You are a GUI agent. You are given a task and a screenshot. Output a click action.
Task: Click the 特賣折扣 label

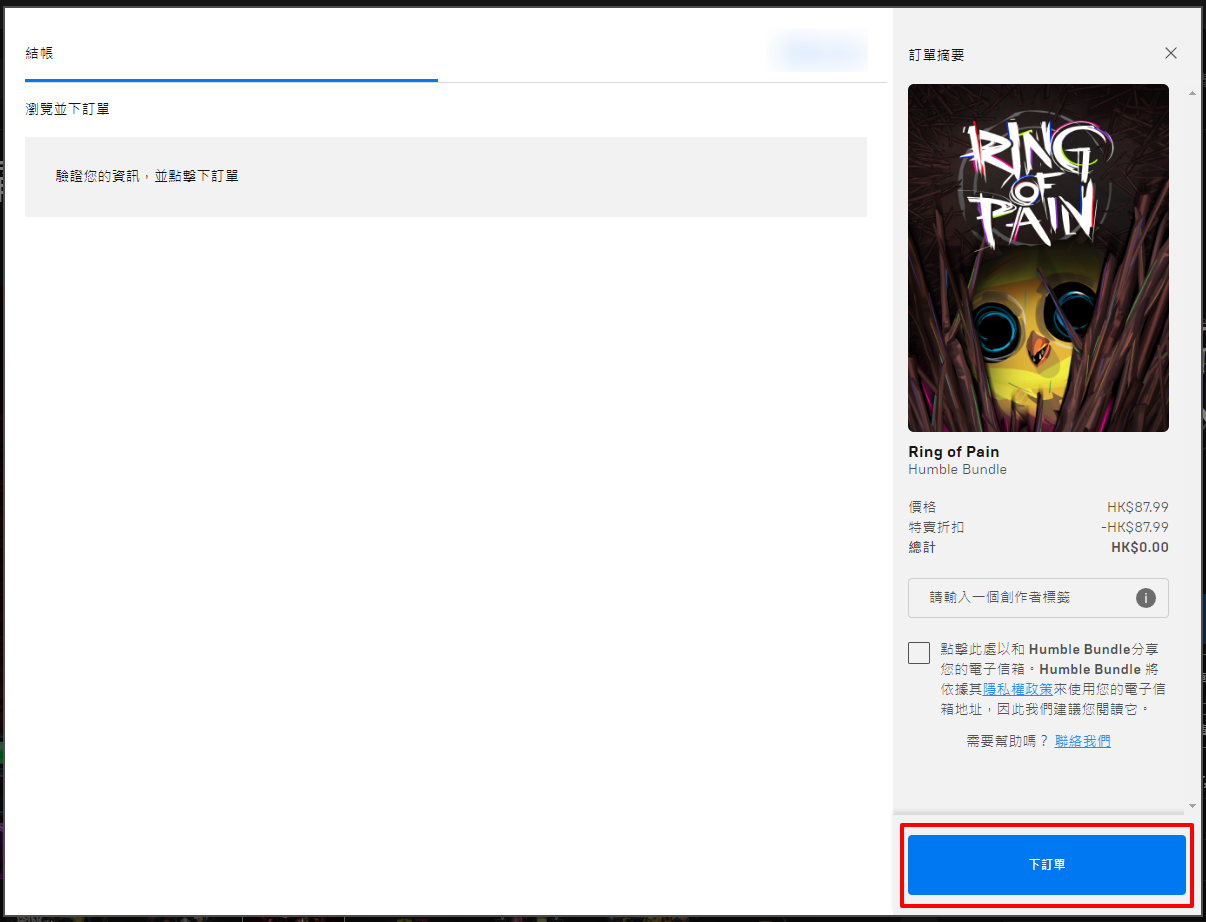tap(937, 527)
